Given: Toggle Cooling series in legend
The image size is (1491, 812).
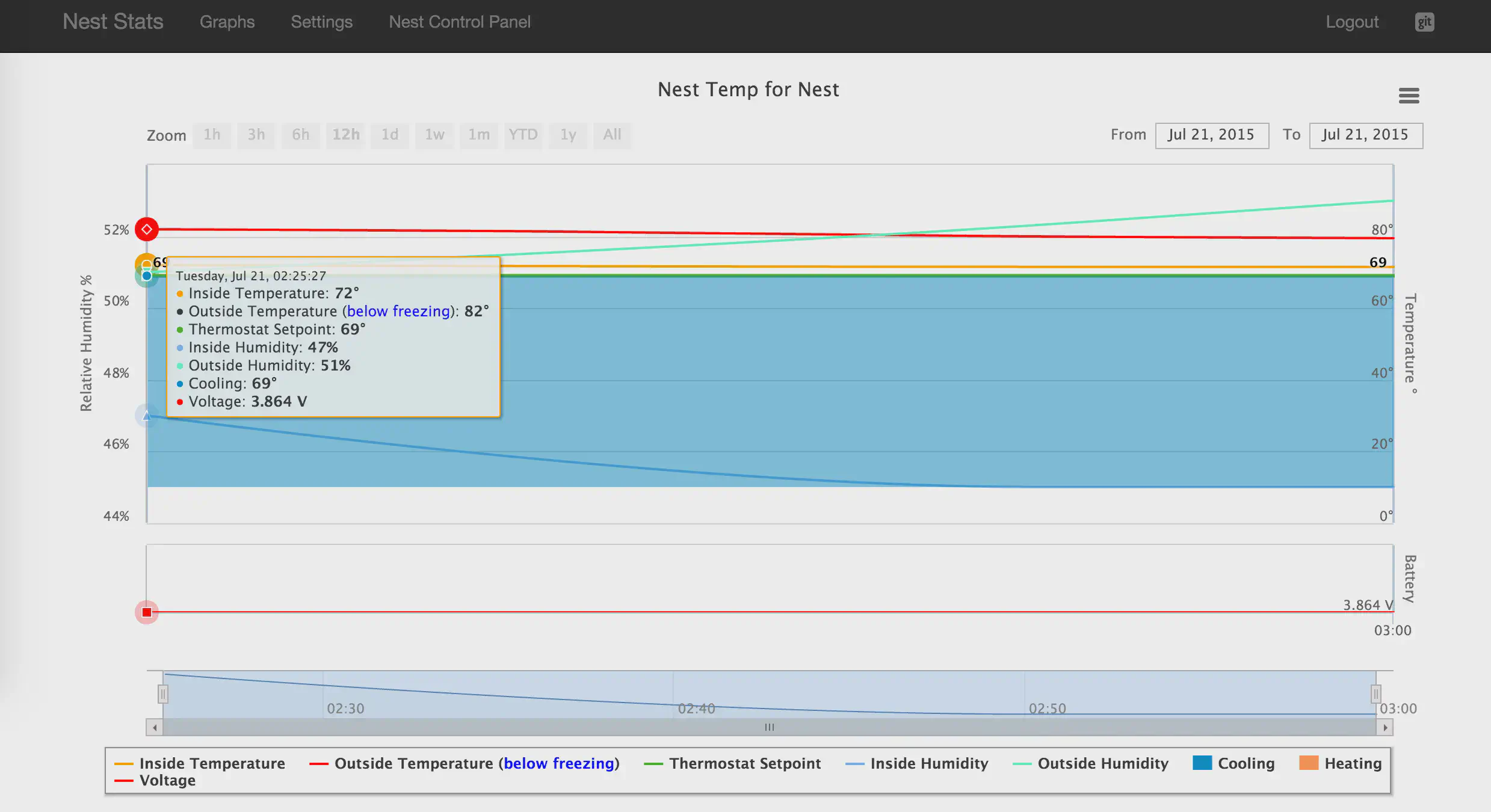Looking at the screenshot, I should click(x=1246, y=763).
